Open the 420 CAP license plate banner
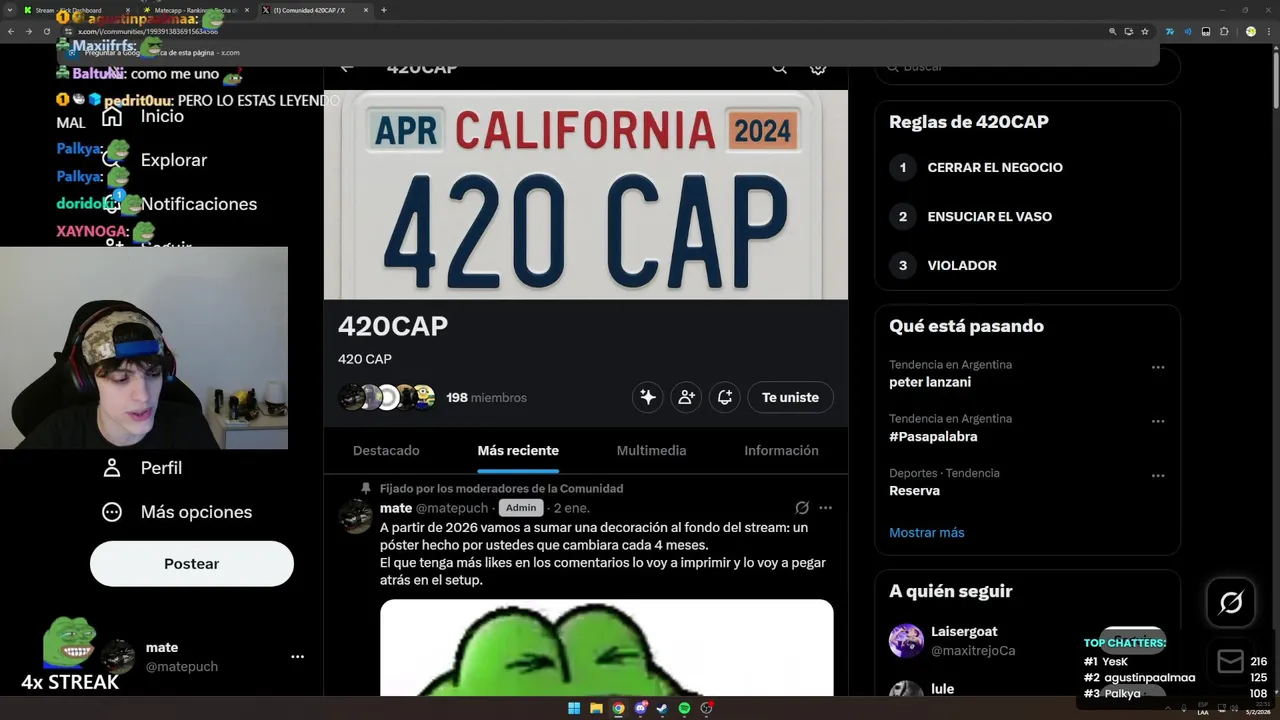The image size is (1280, 720). tap(586, 195)
